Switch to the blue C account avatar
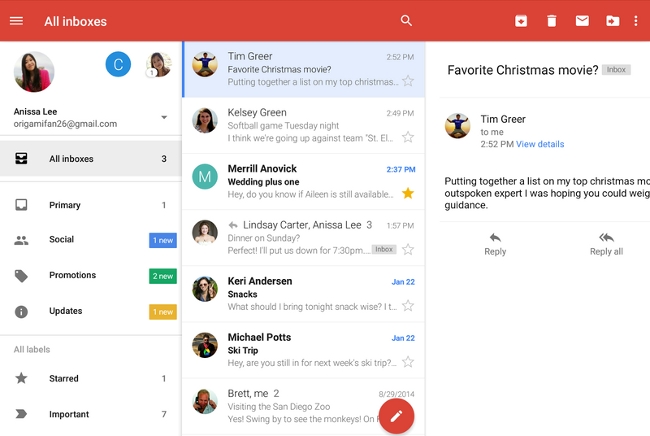Image resolution: width=650 pixels, height=436 pixels. coord(118,65)
